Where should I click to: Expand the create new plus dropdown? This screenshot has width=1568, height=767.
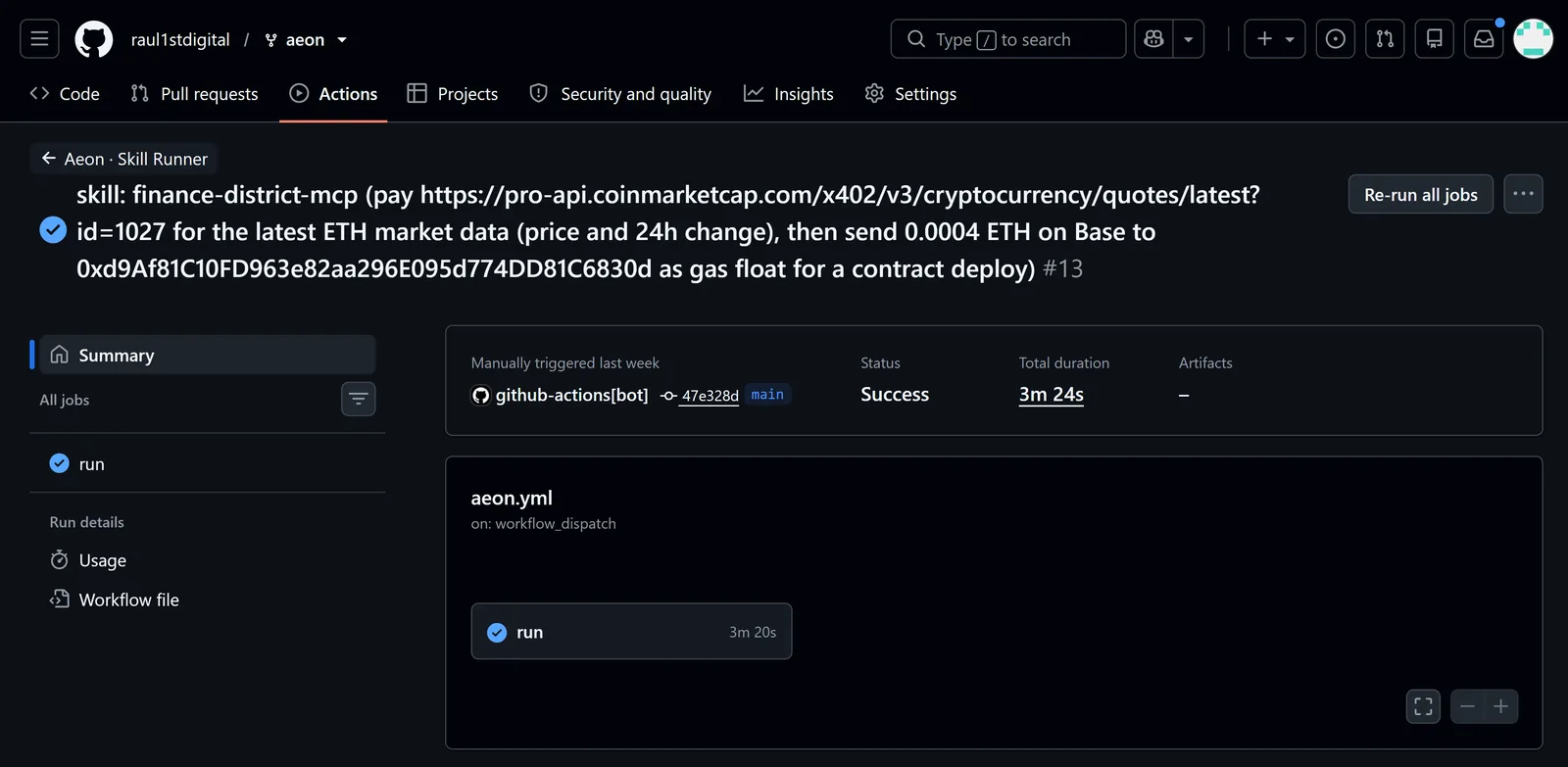1275,39
